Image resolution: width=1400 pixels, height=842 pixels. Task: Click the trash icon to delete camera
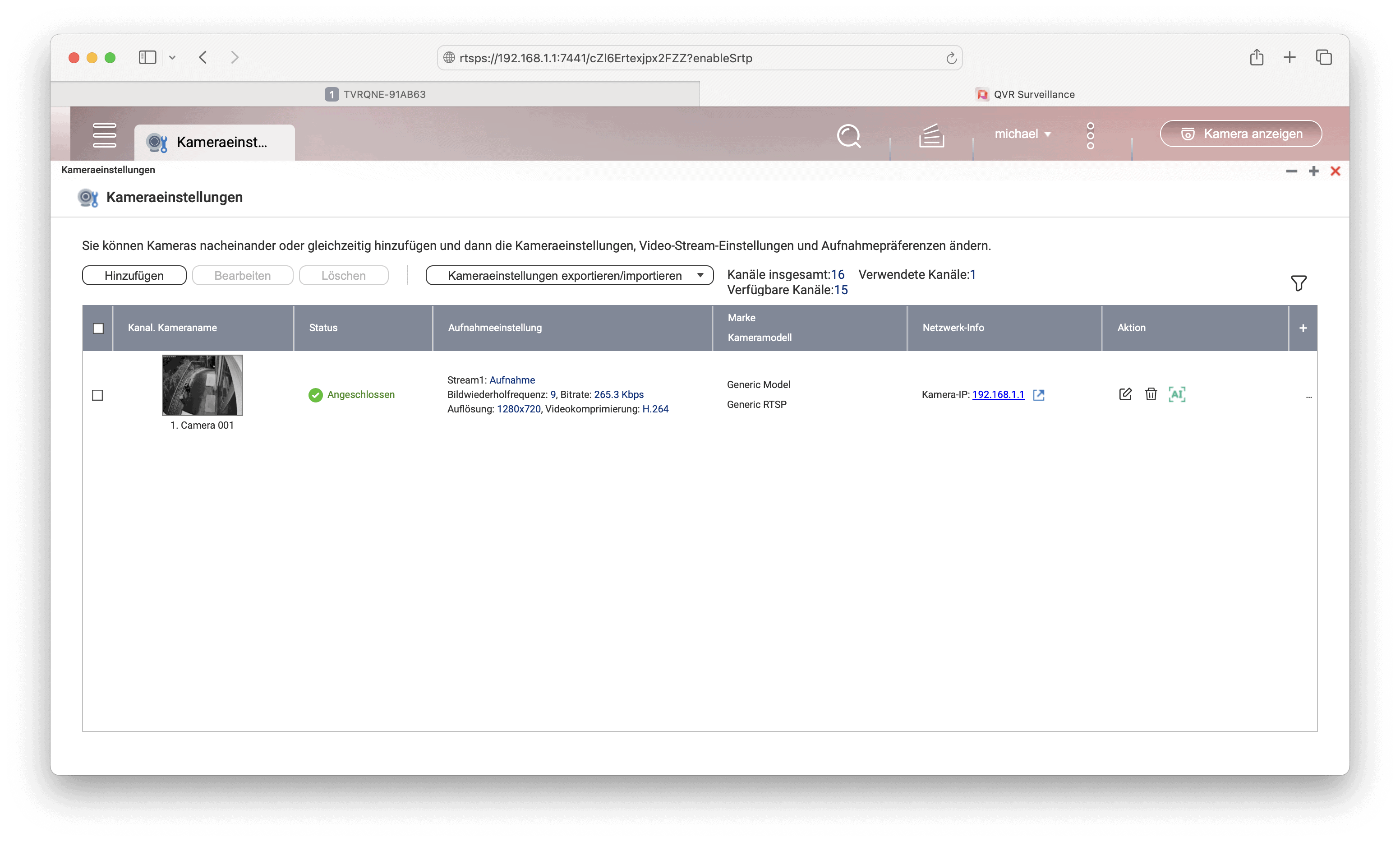[x=1151, y=394]
